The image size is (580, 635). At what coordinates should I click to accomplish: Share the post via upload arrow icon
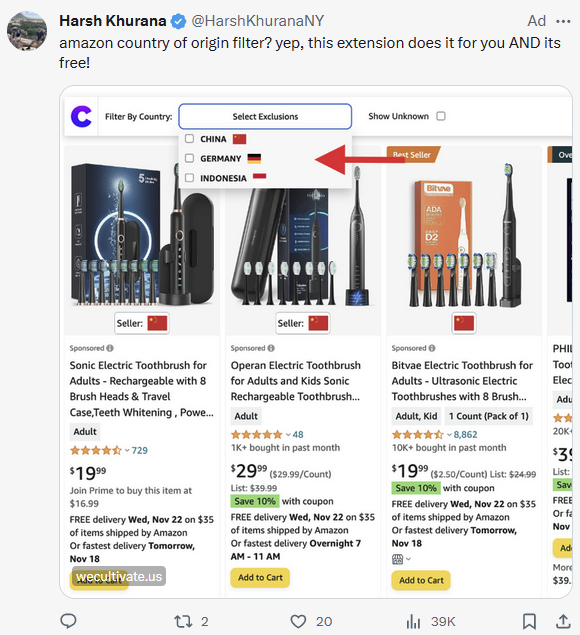click(563, 621)
